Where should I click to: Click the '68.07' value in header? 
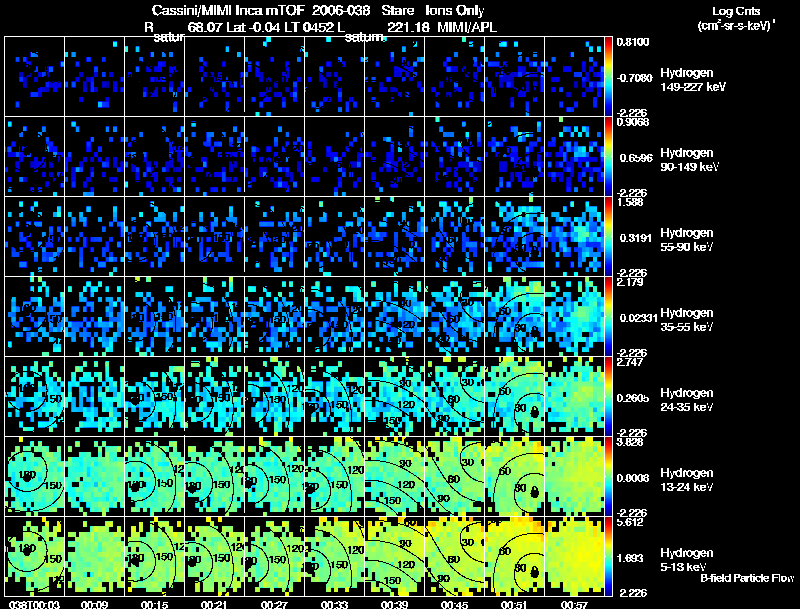(205, 28)
